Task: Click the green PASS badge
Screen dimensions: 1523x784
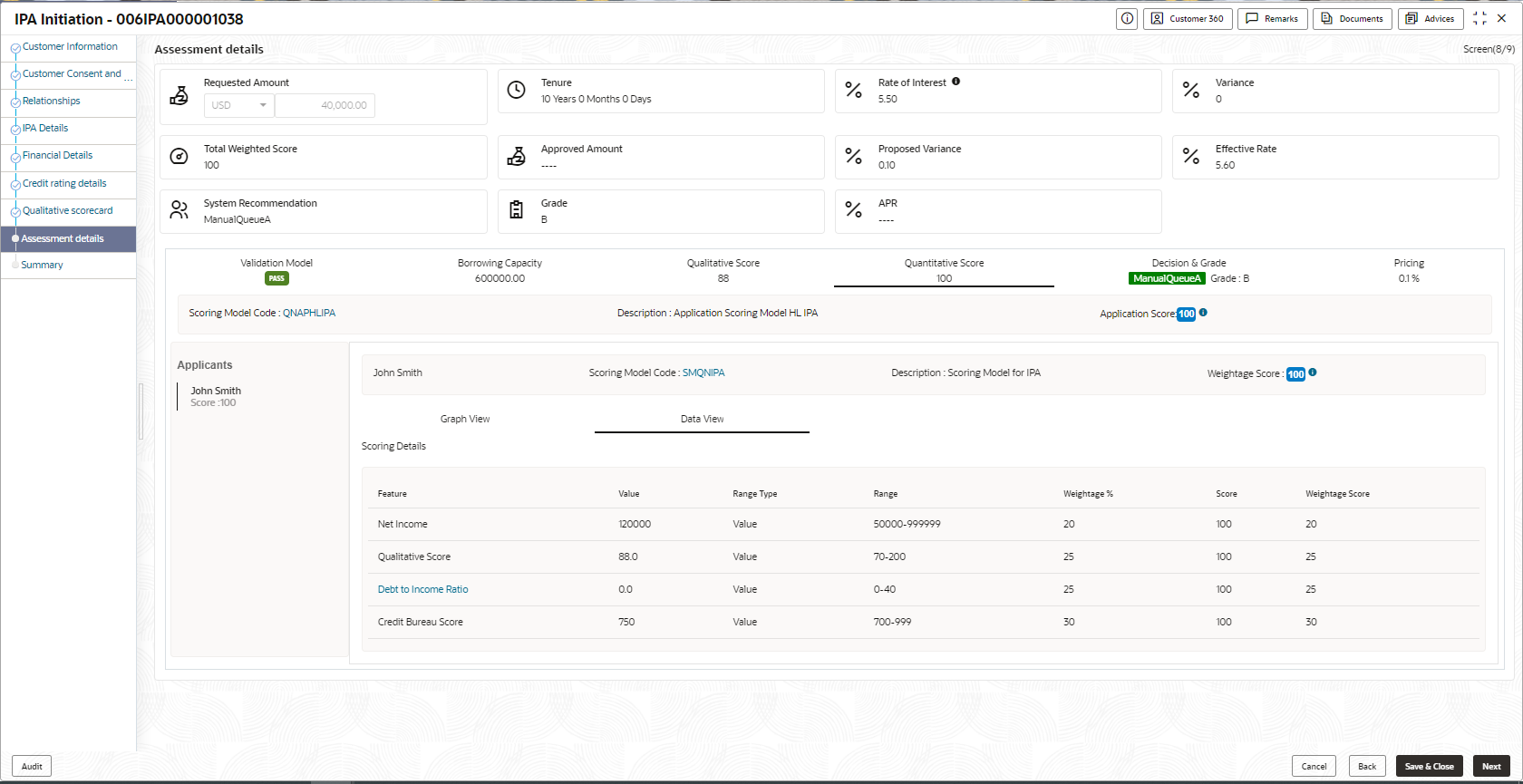Action: 276,278
